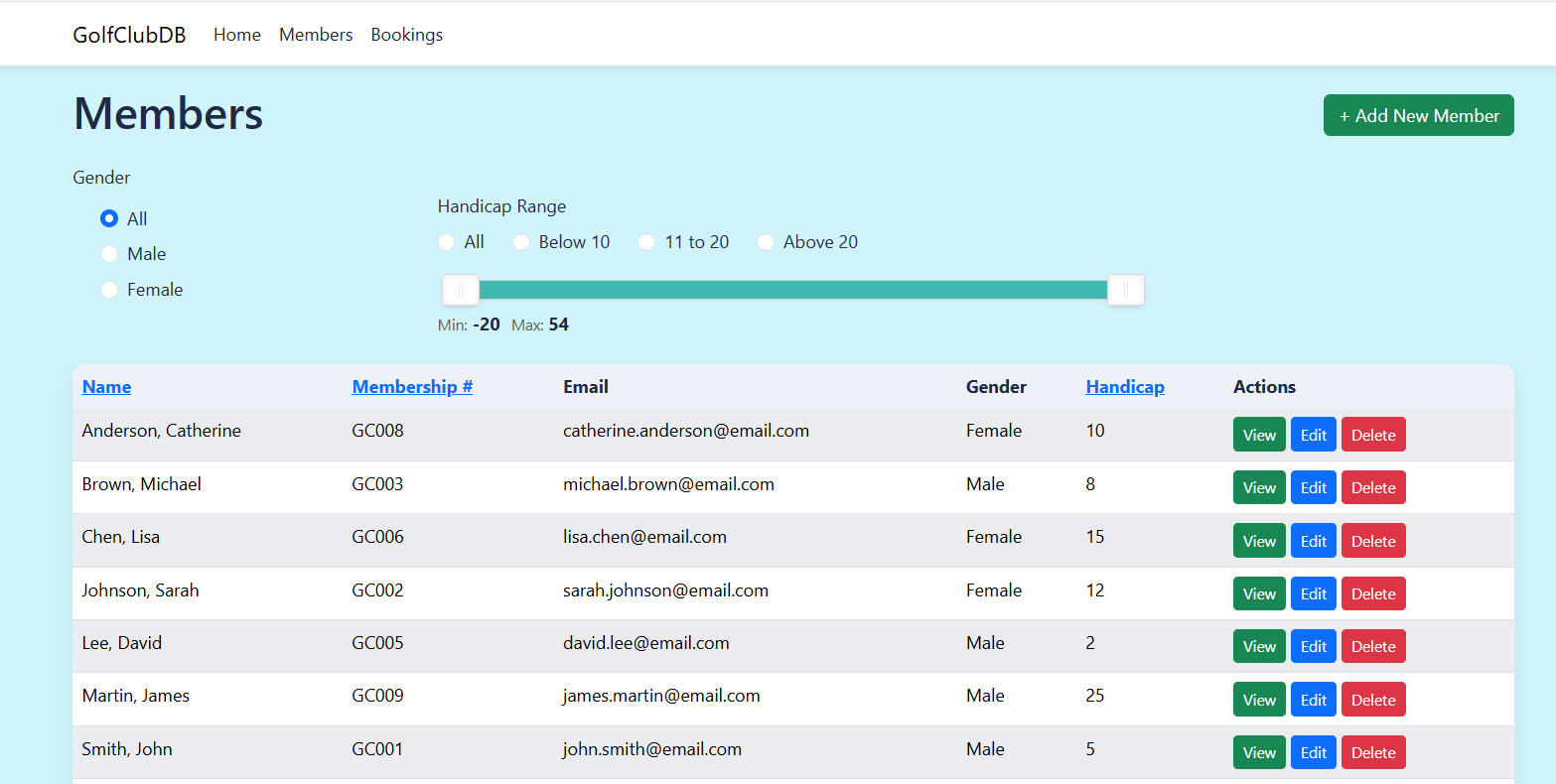Viewport: 1556px width, 784px height.
Task: Sort the table by Handicap
Action: pyautogui.click(x=1125, y=387)
